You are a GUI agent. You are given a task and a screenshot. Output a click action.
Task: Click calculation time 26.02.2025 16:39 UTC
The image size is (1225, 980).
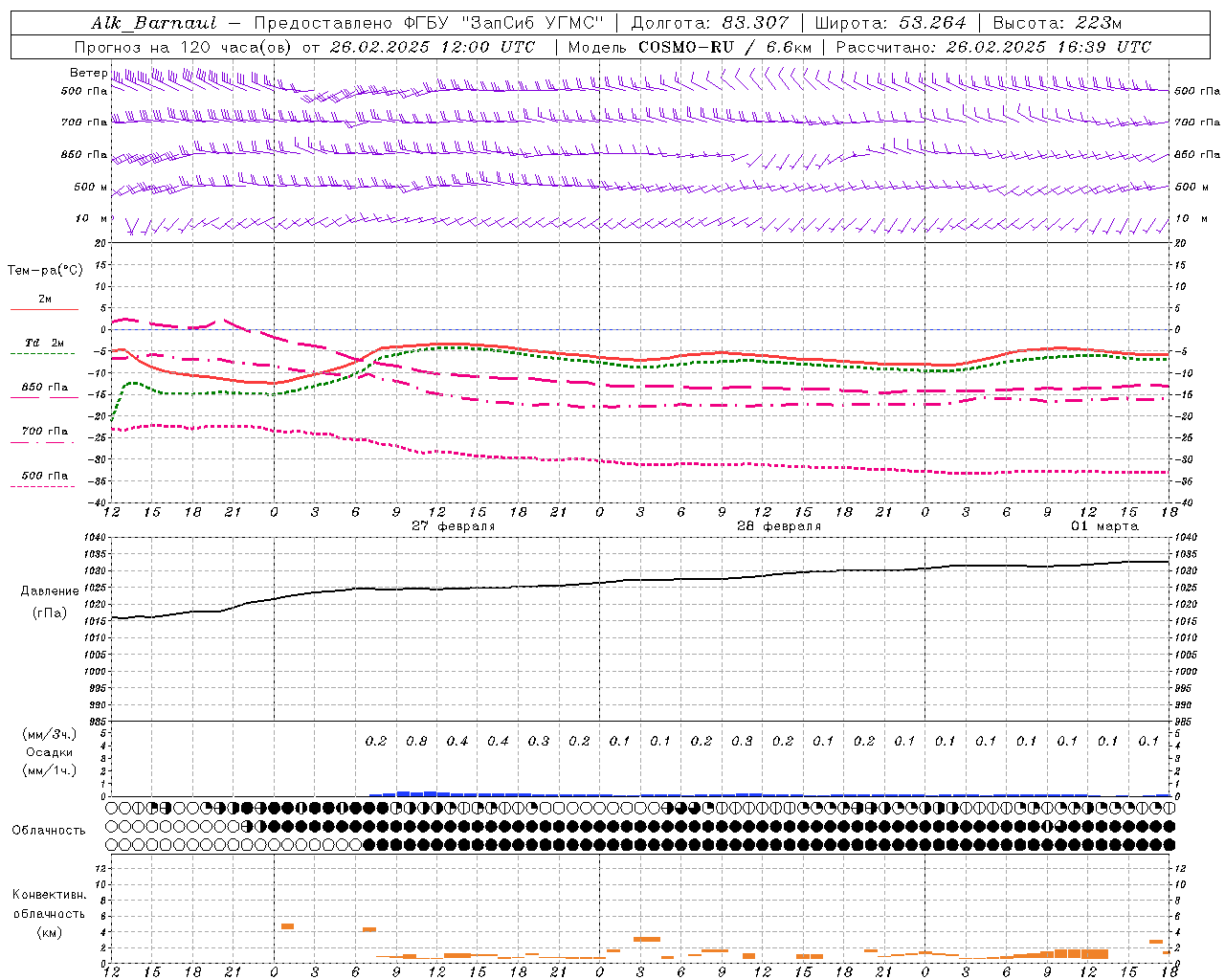click(1049, 47)
